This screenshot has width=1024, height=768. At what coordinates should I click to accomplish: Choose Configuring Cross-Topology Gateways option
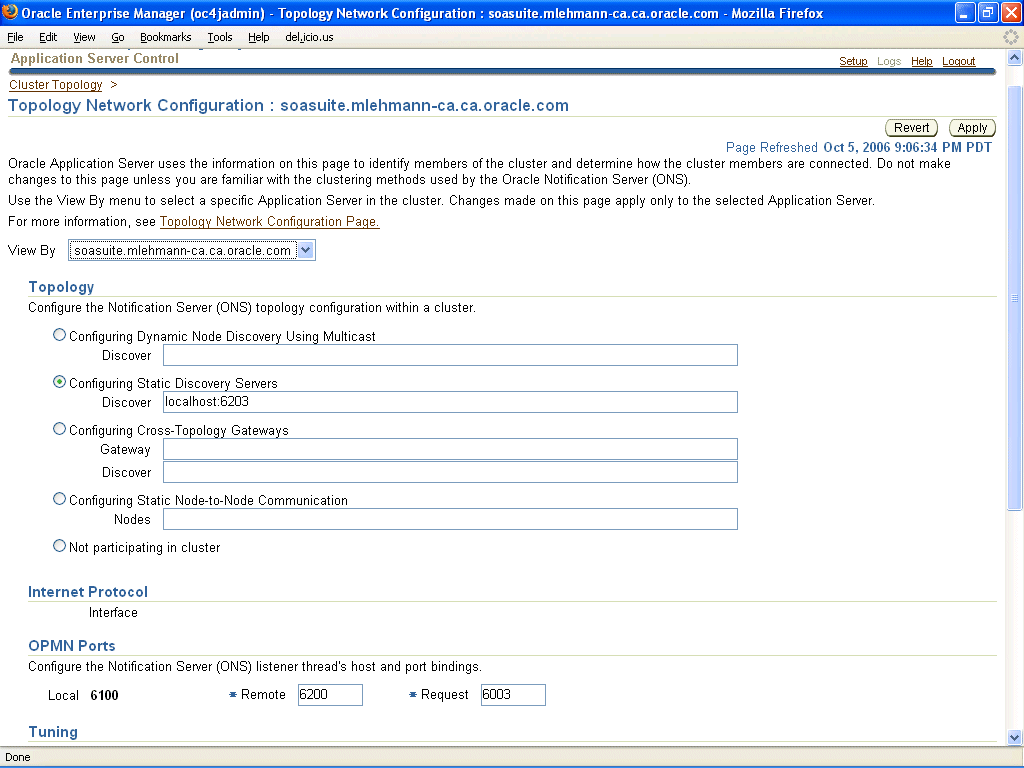(59, 429)
